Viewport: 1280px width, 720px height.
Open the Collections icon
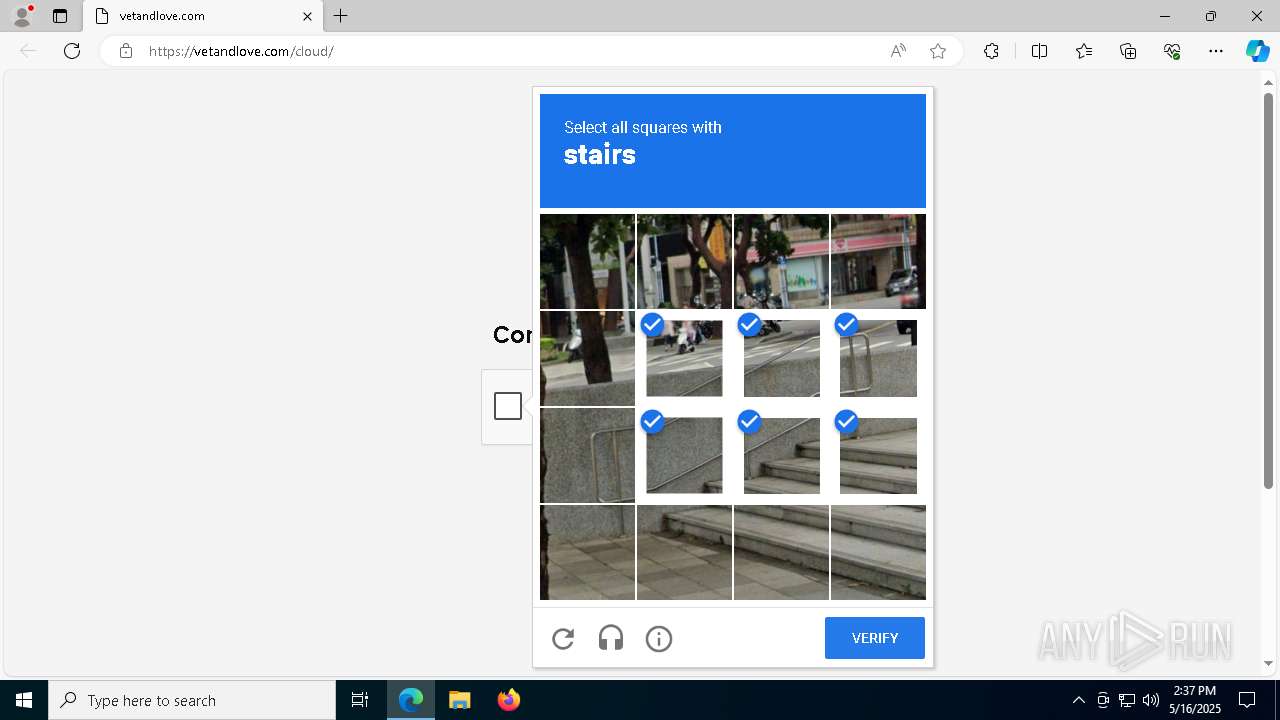[1128, 51]
